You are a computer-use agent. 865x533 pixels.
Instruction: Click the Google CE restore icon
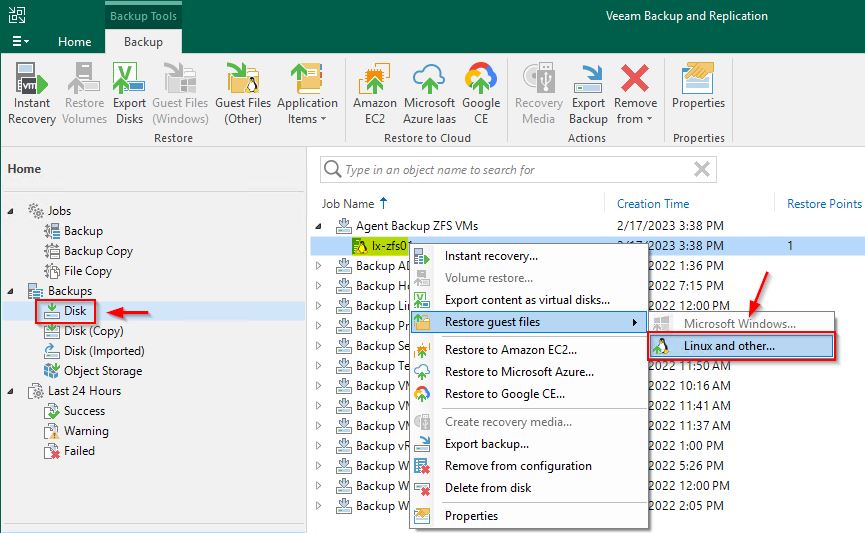480,94
